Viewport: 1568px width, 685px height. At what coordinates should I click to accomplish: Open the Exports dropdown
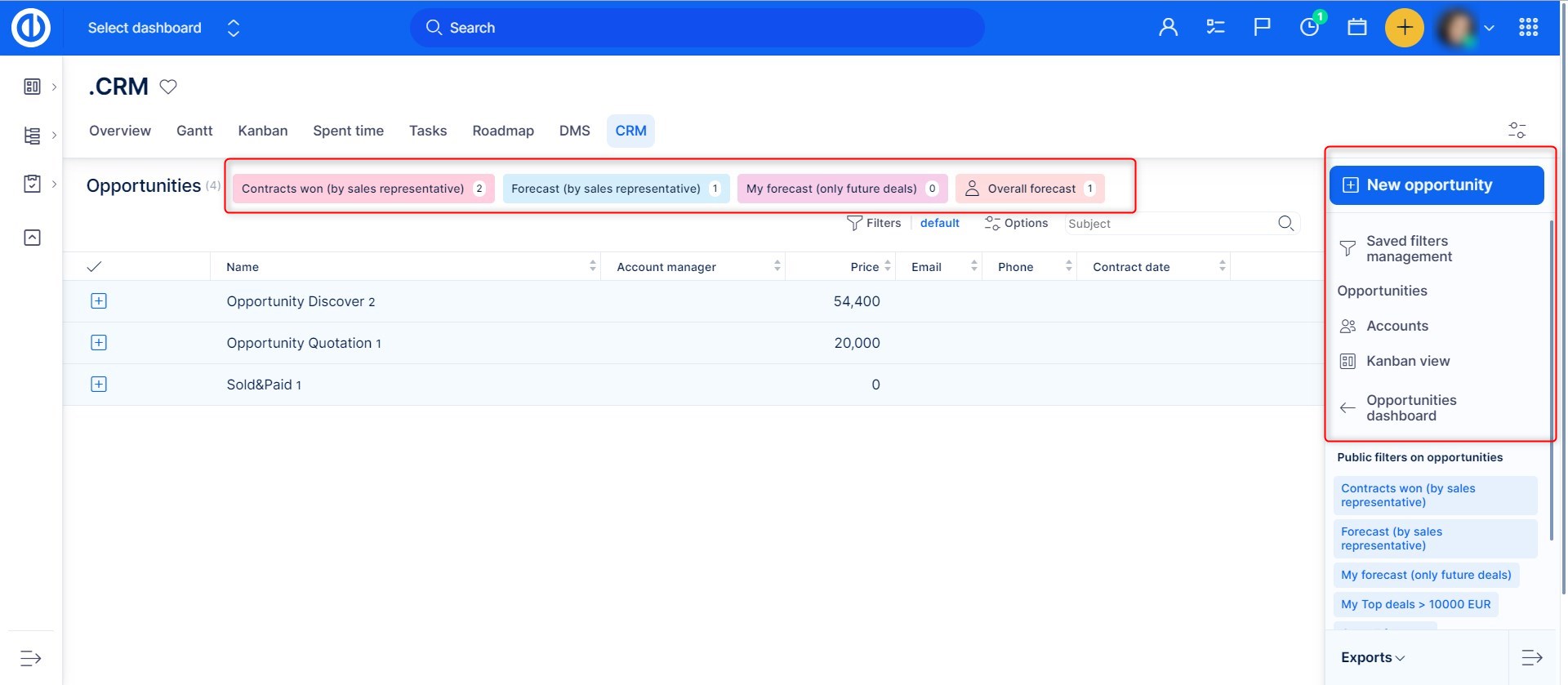1372,657
